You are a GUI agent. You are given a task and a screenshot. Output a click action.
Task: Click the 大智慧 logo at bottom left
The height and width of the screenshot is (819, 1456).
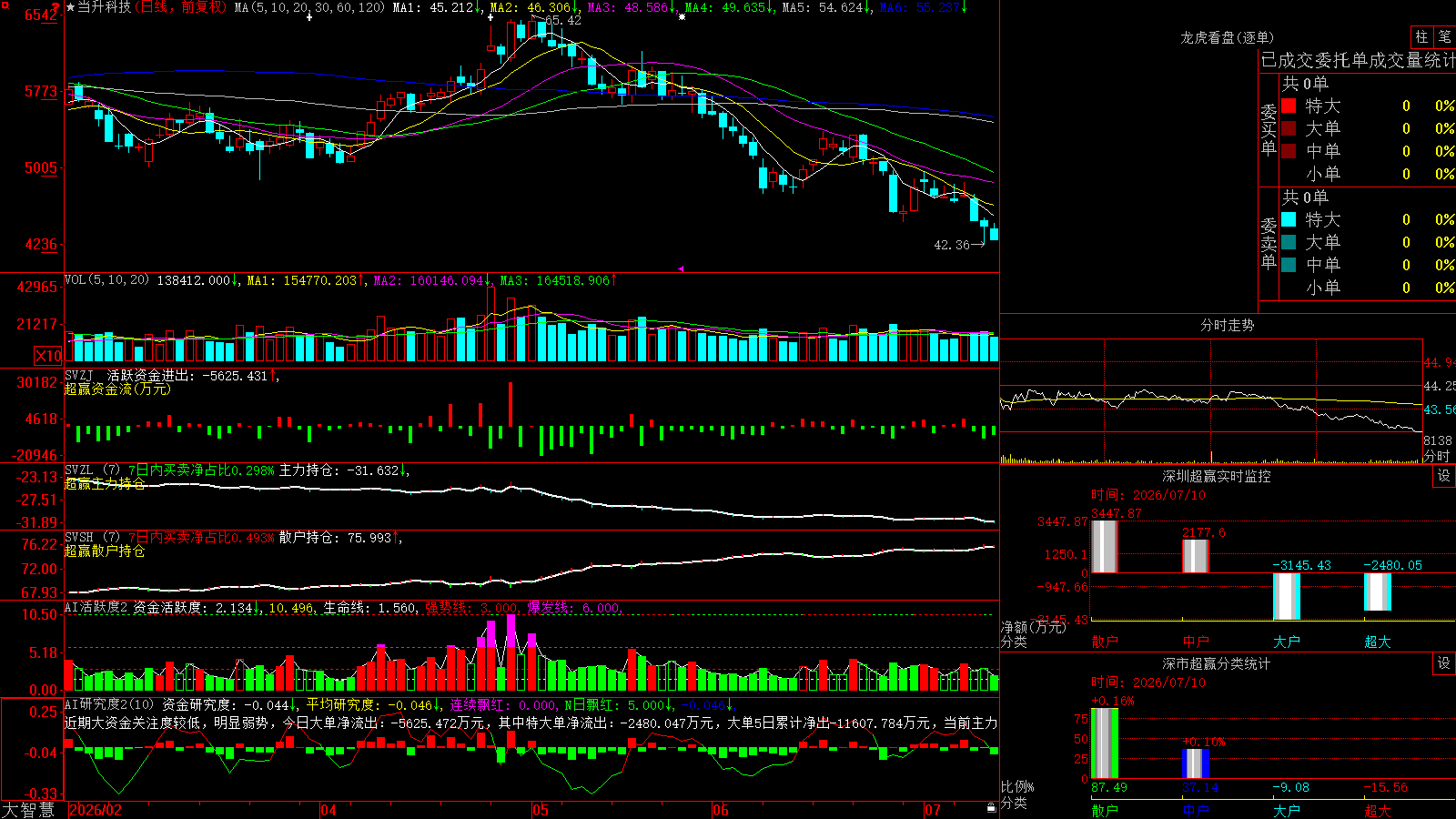pos(29,810)
